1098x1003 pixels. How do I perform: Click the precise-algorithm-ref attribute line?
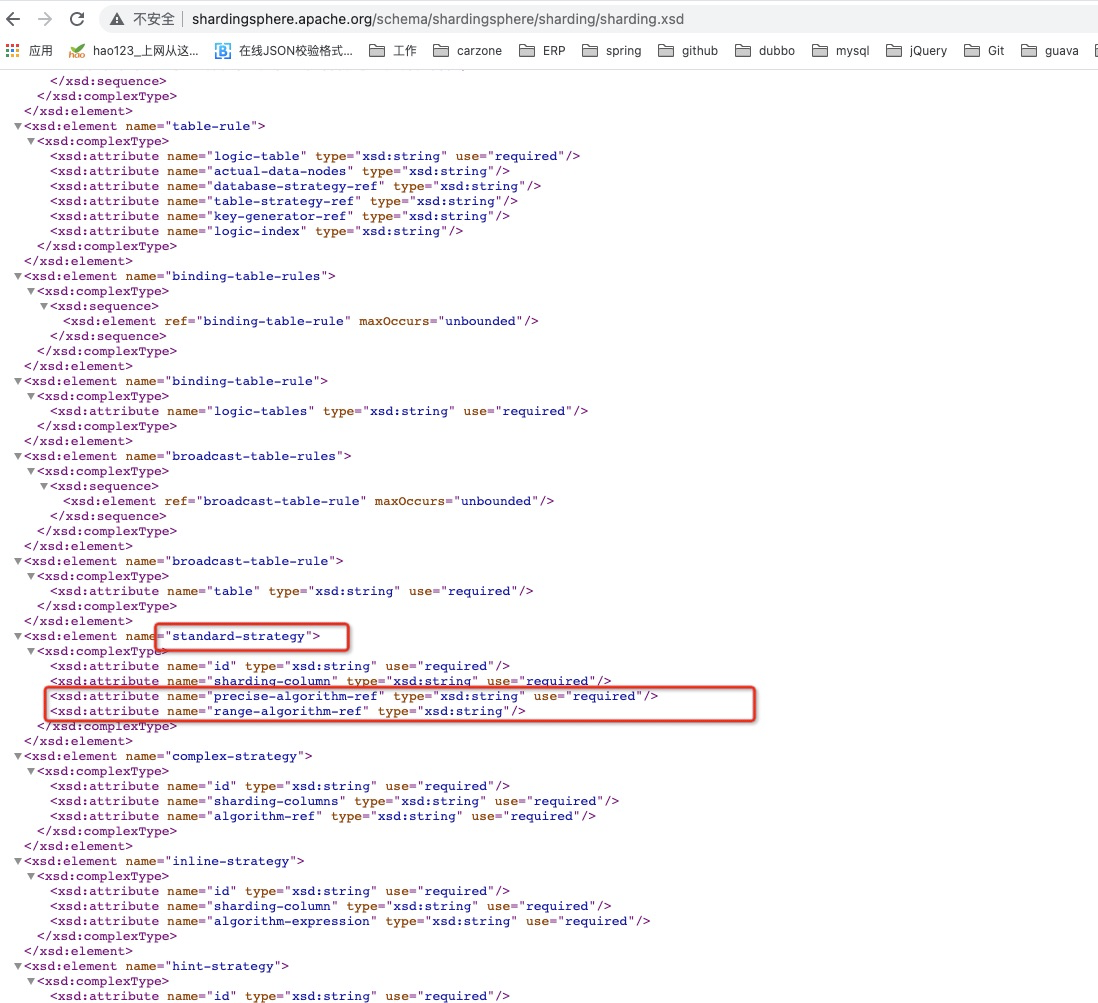click(354, 696)
